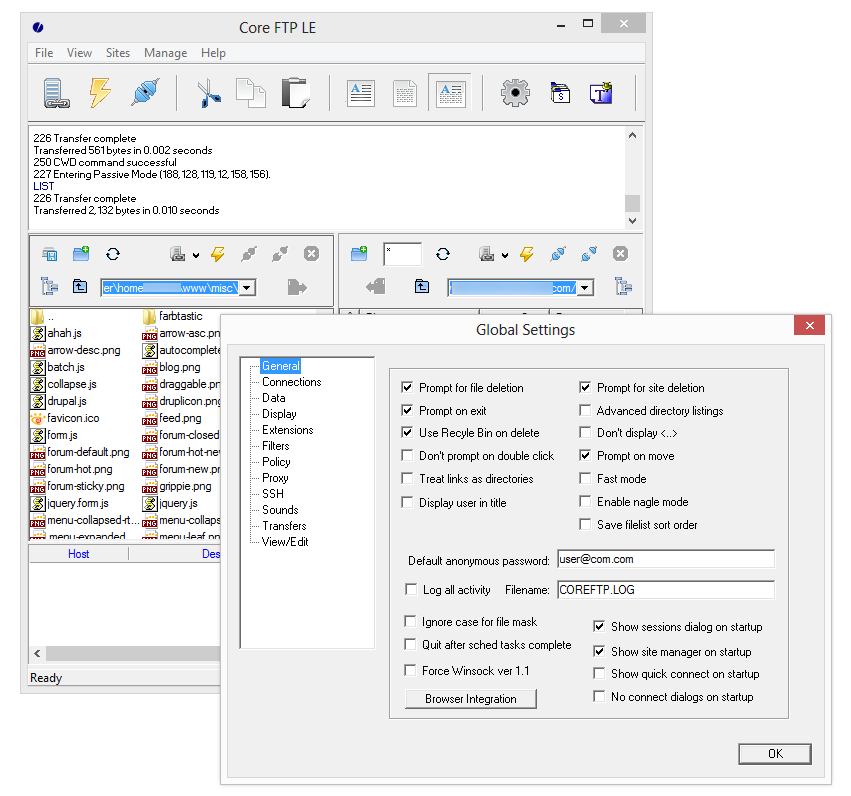Close the Global Settings dialog

pyautogui.click(x=809, y=325)
